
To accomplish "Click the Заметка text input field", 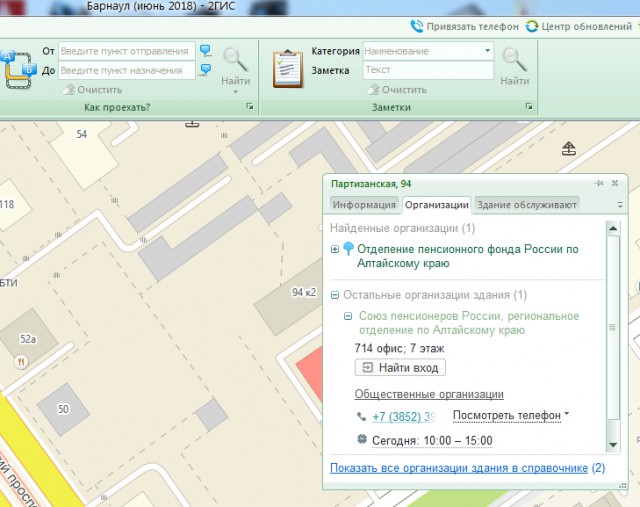I will click(428, 70).
